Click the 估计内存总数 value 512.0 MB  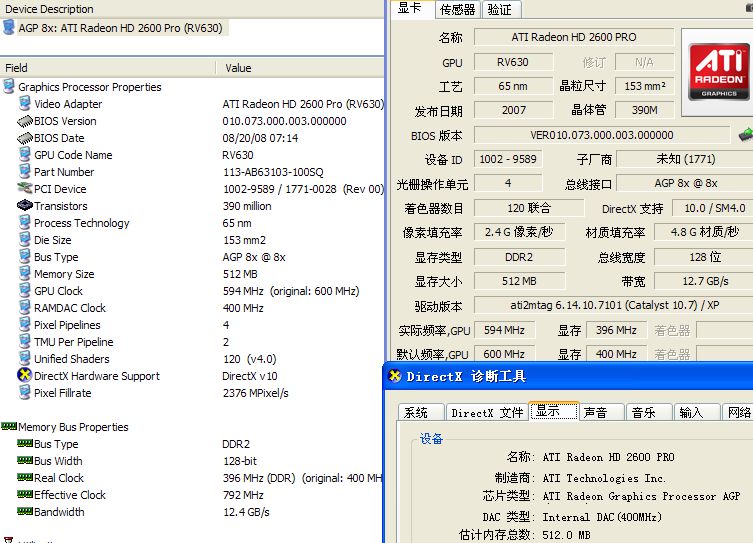[566, 535]
